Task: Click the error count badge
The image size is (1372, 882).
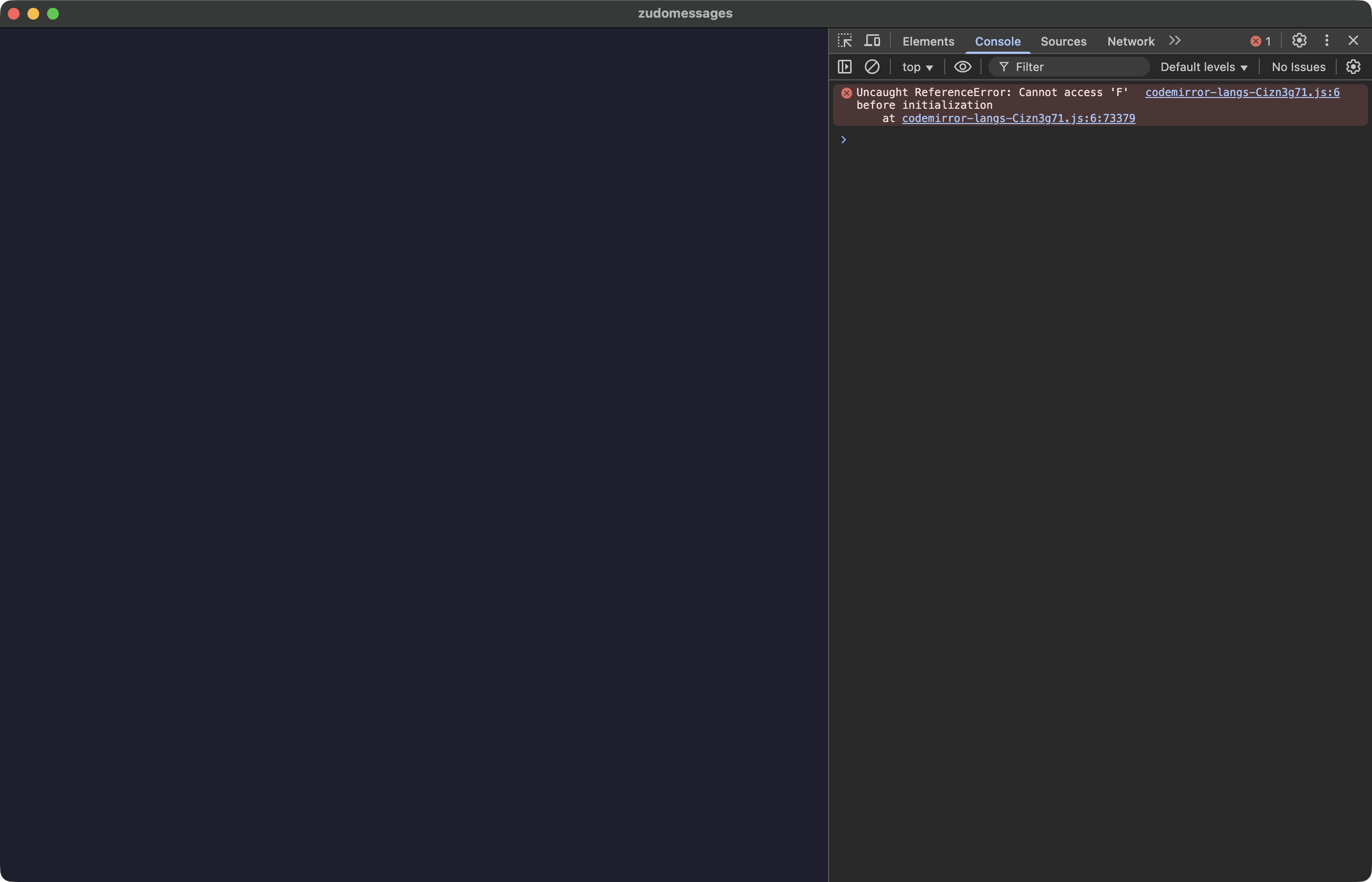Action: click(x=1261, y=41)
